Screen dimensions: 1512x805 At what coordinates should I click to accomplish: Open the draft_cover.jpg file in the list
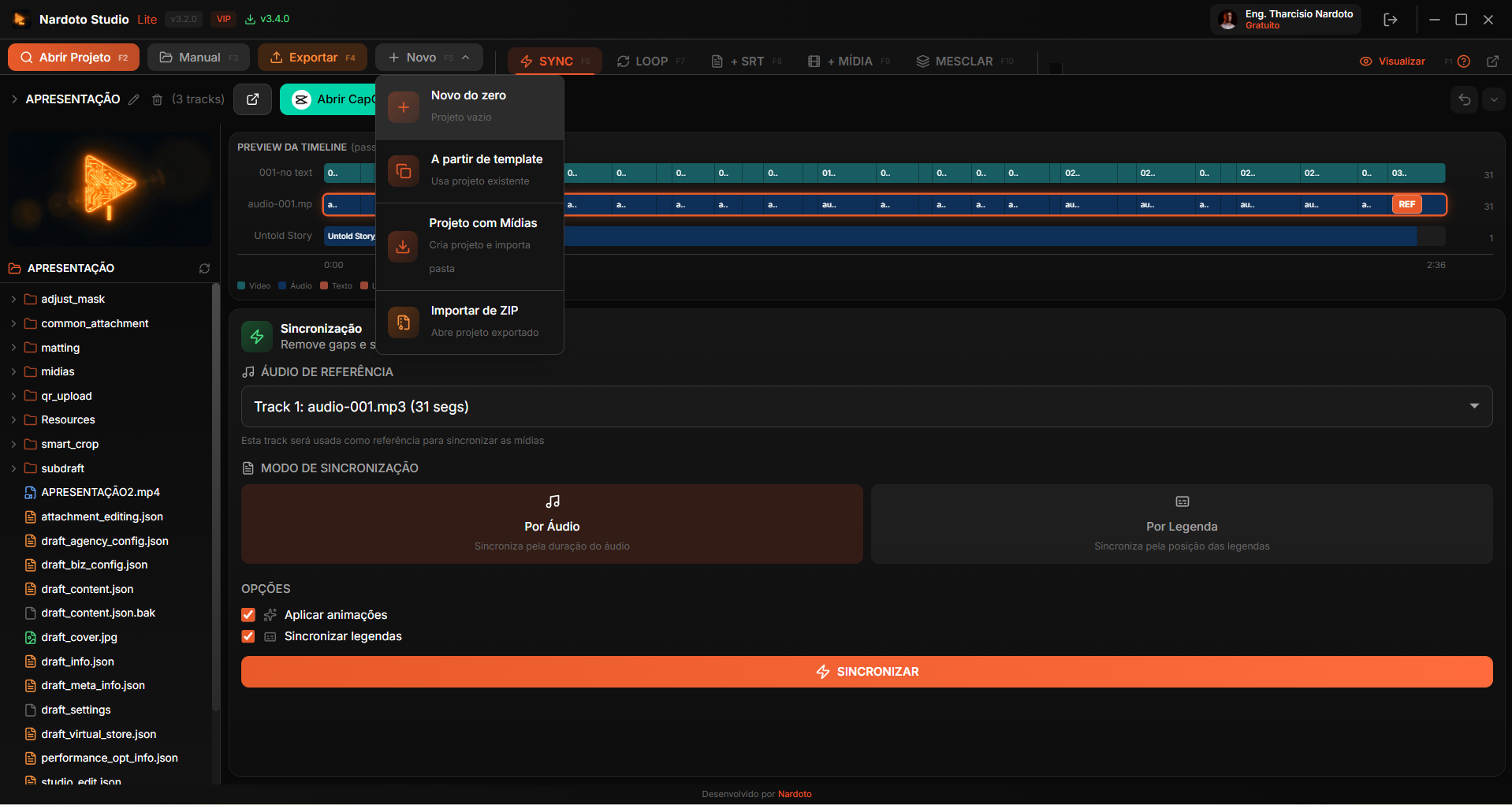(x=79, y=637)
